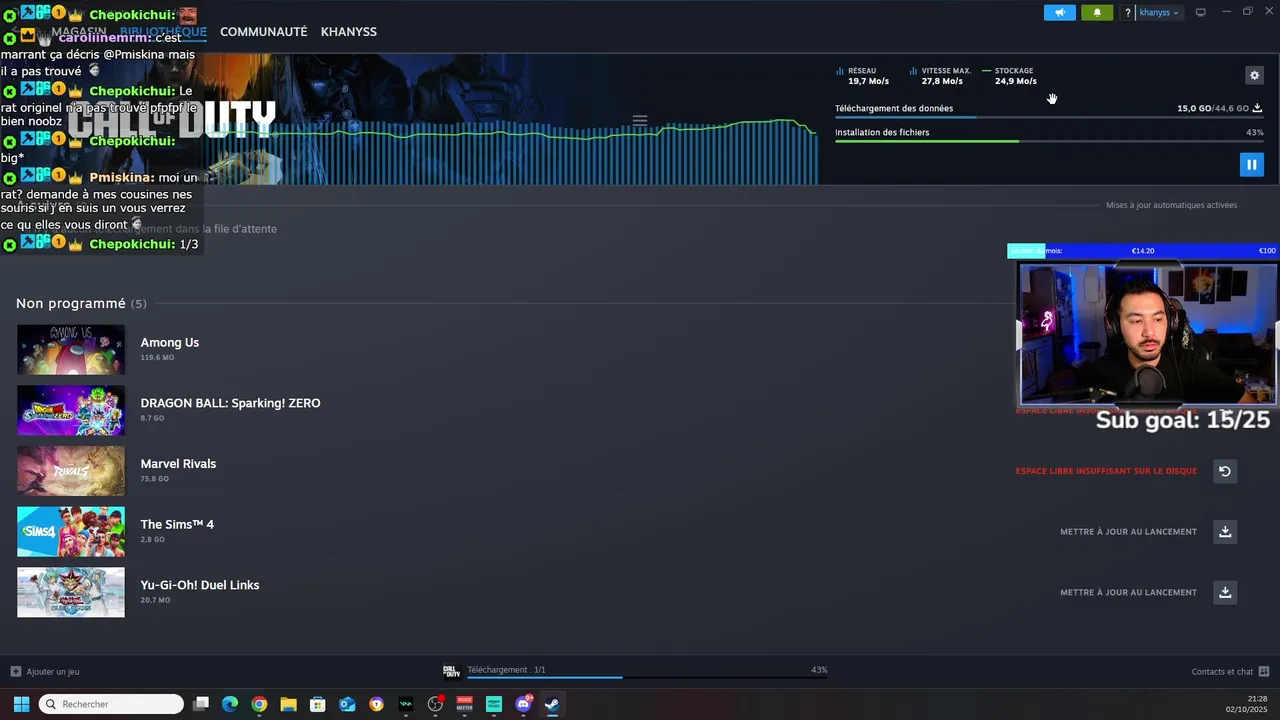Click the Installation des fichiers progress bar
This screenshot has height=720, width=1280.
point(1049,141)
